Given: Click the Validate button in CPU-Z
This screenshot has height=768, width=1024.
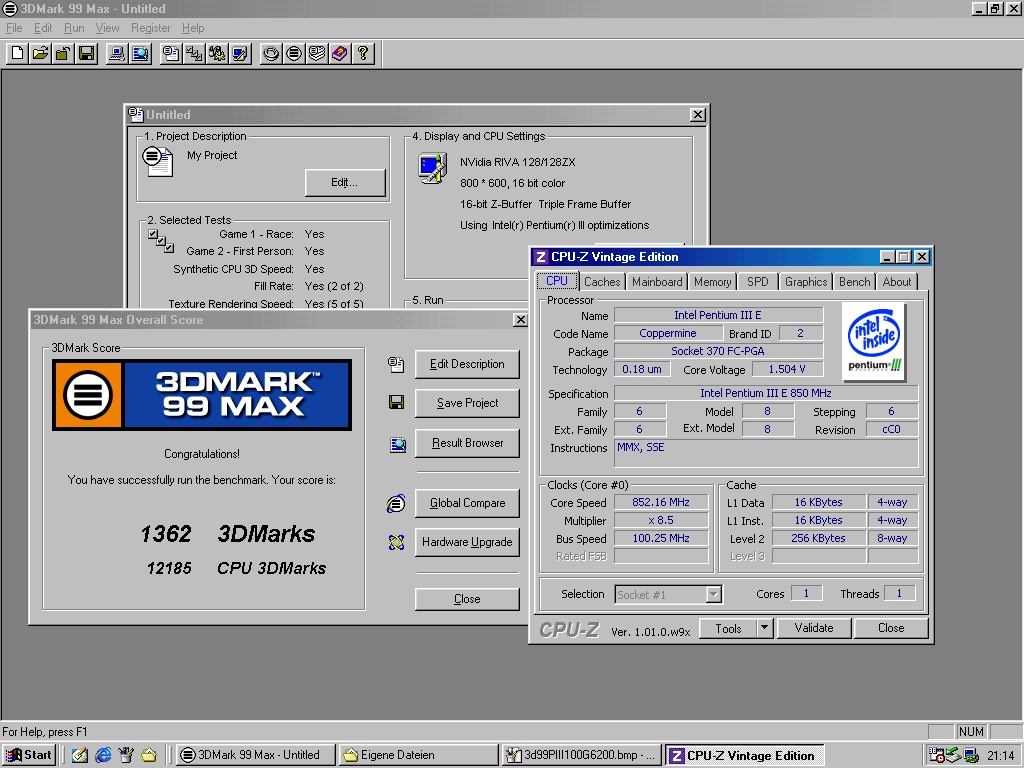Looking at the screenshot, I should click(813, 628).
